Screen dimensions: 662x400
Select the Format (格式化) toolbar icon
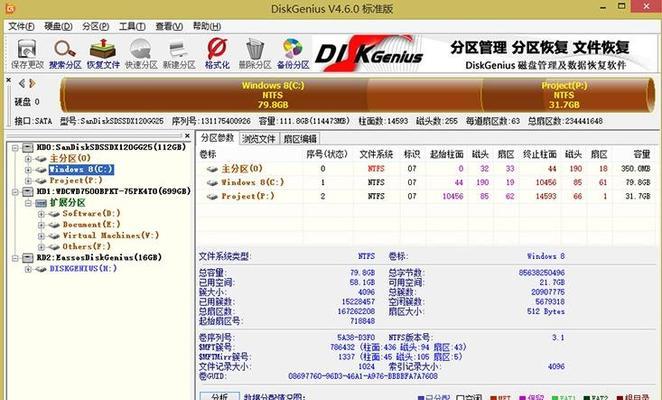217,54
